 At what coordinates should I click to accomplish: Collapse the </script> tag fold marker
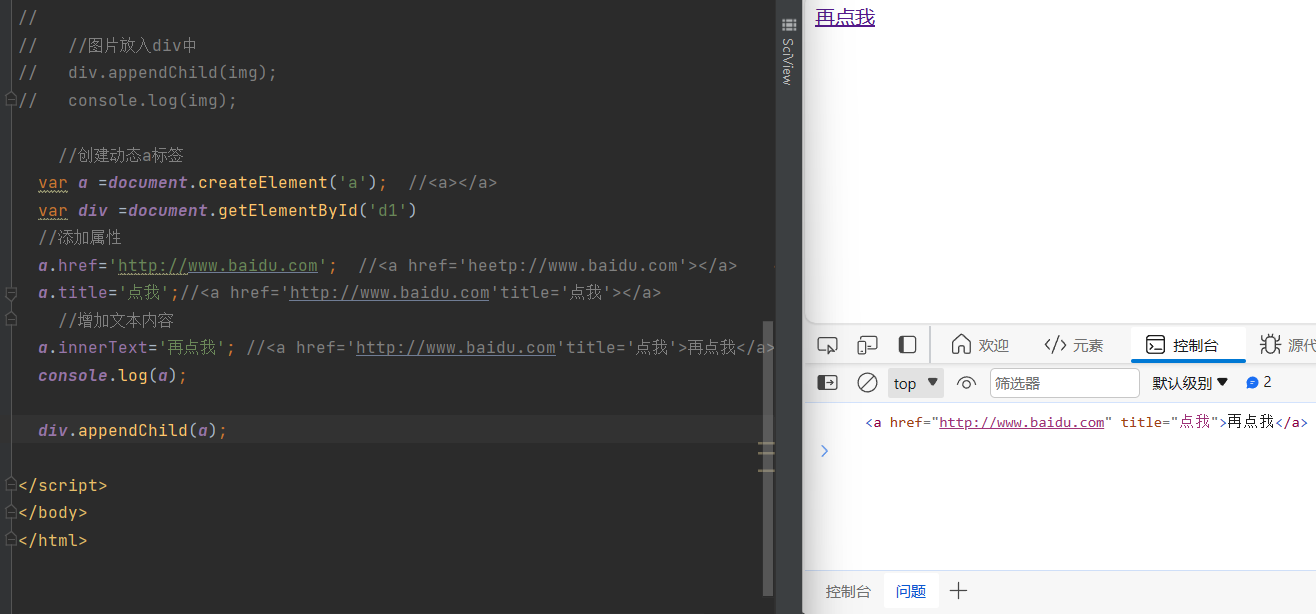pyautogui.click(x=11, y=485)
